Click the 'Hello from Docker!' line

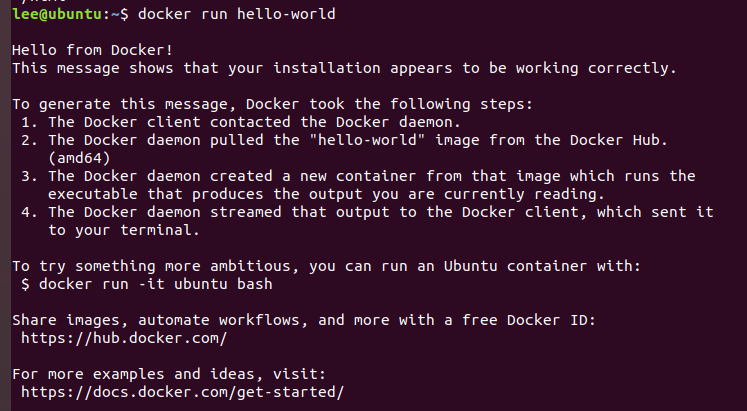click(92, 50)
